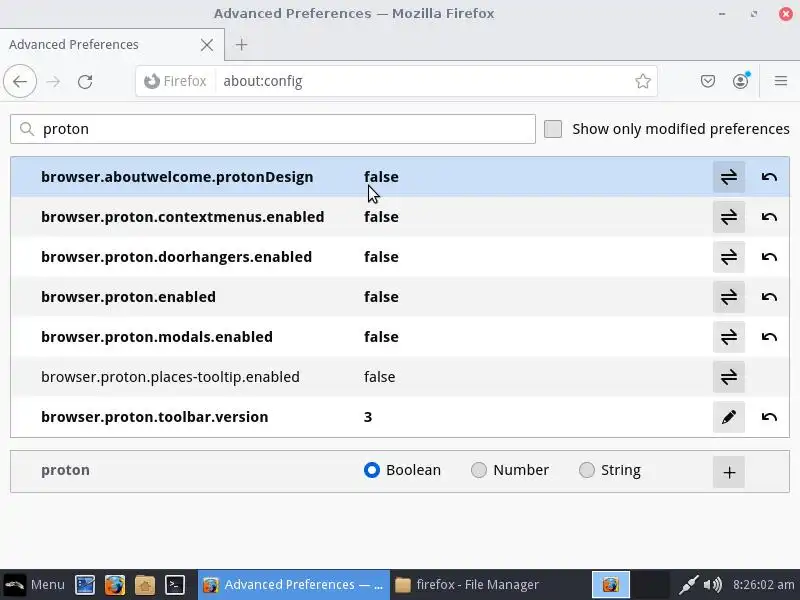Click the show desktop taskbar icon

click(x=85, y=585)
